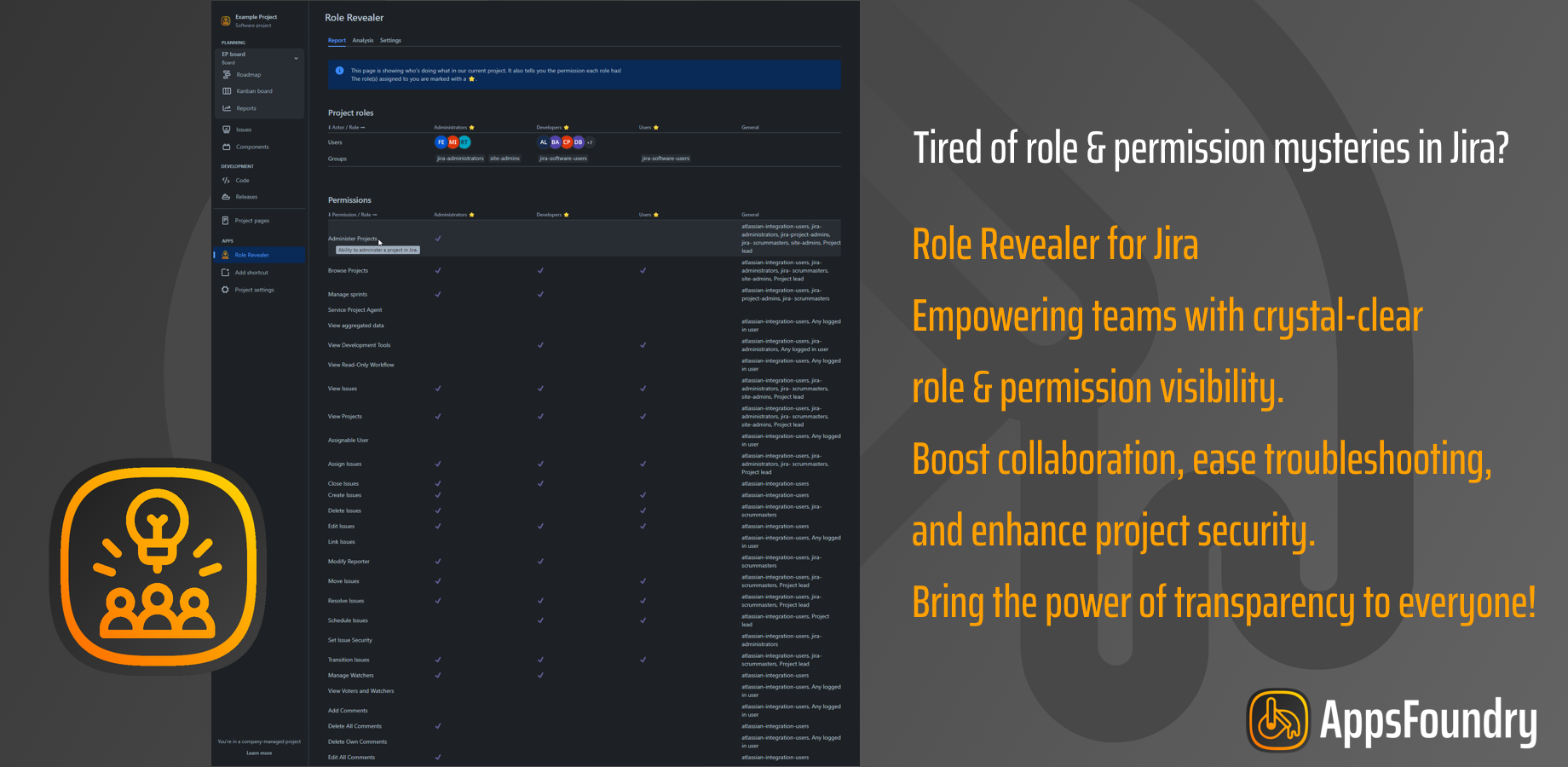Click Administrators checkmark for Administer Projects

(x=438, y=239)
